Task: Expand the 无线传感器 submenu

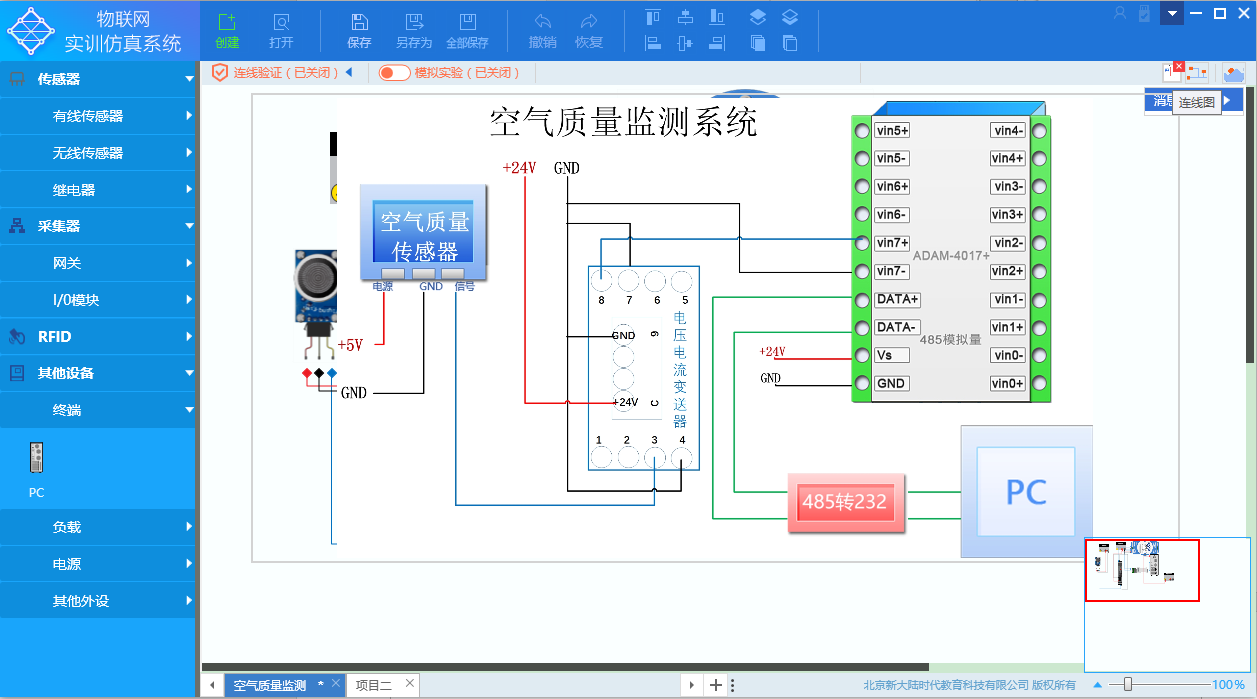Action: click(x=189, y=153)
